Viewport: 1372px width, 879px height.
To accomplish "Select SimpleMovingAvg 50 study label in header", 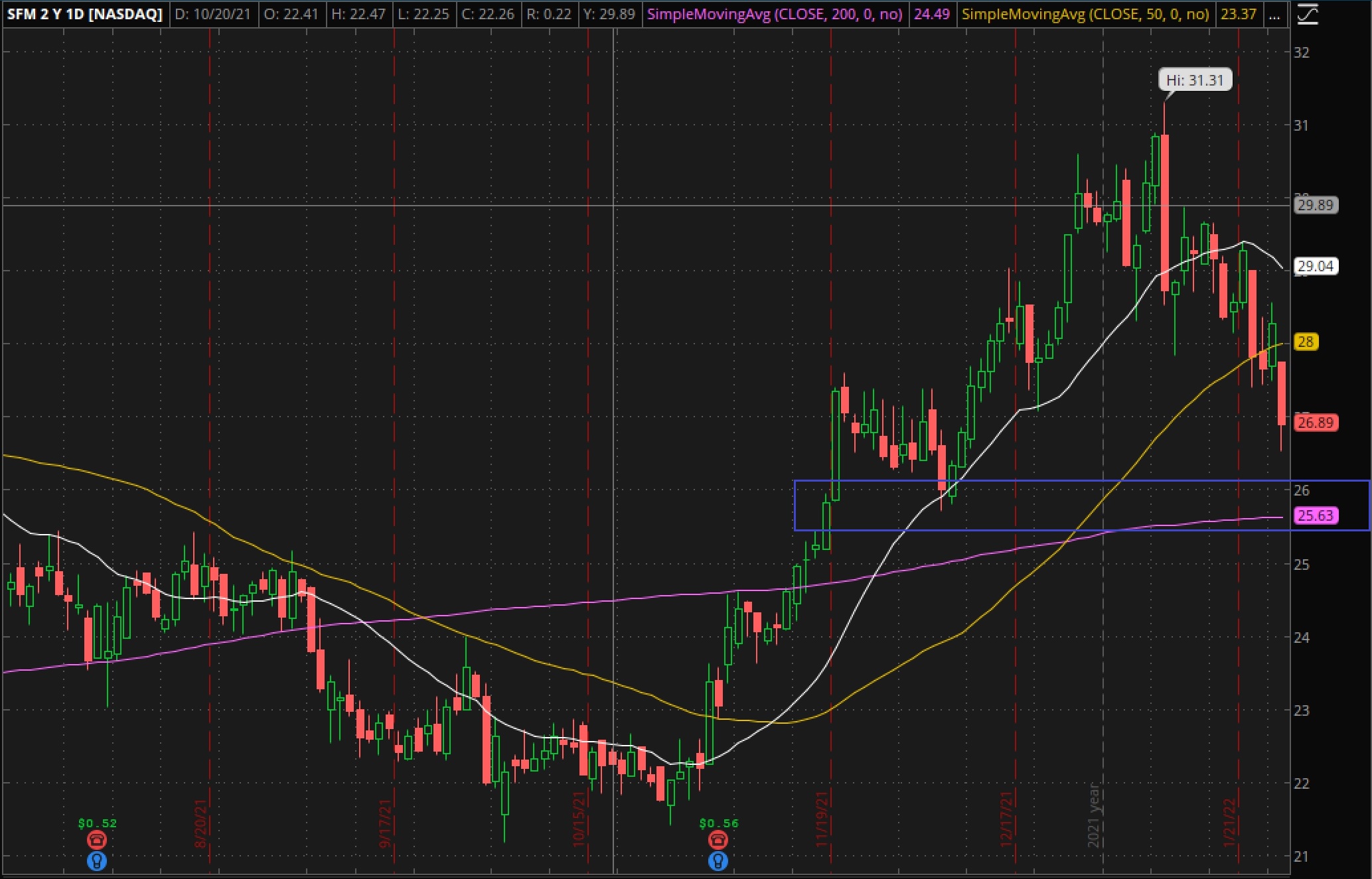I will tap(1085, 15).
